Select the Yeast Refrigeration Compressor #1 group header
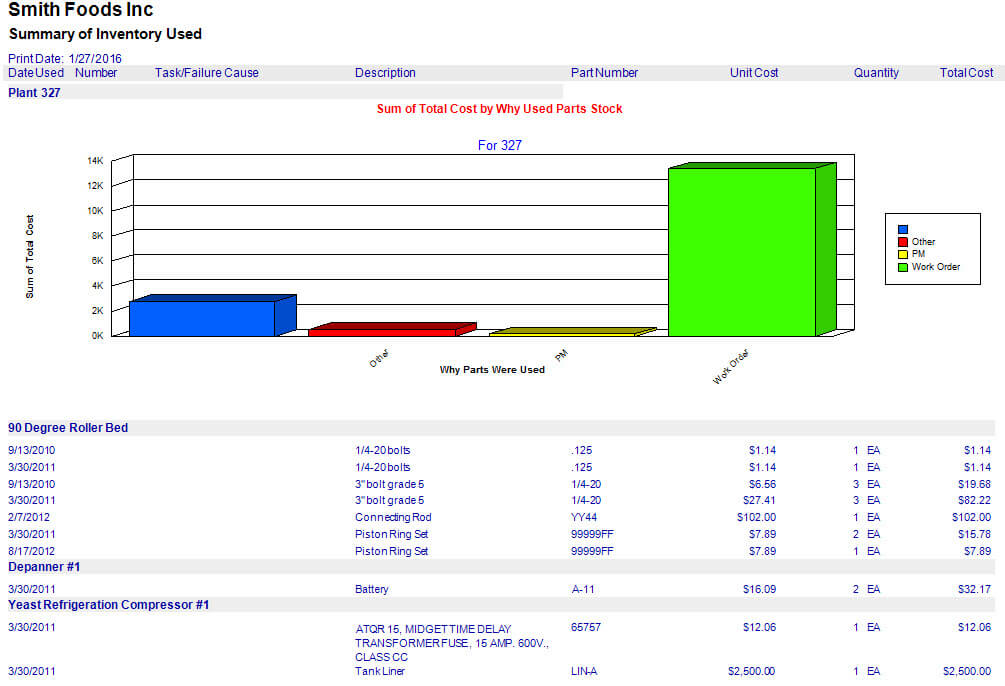Screen dimensions: 1005x686 click(x=108, y=605)
